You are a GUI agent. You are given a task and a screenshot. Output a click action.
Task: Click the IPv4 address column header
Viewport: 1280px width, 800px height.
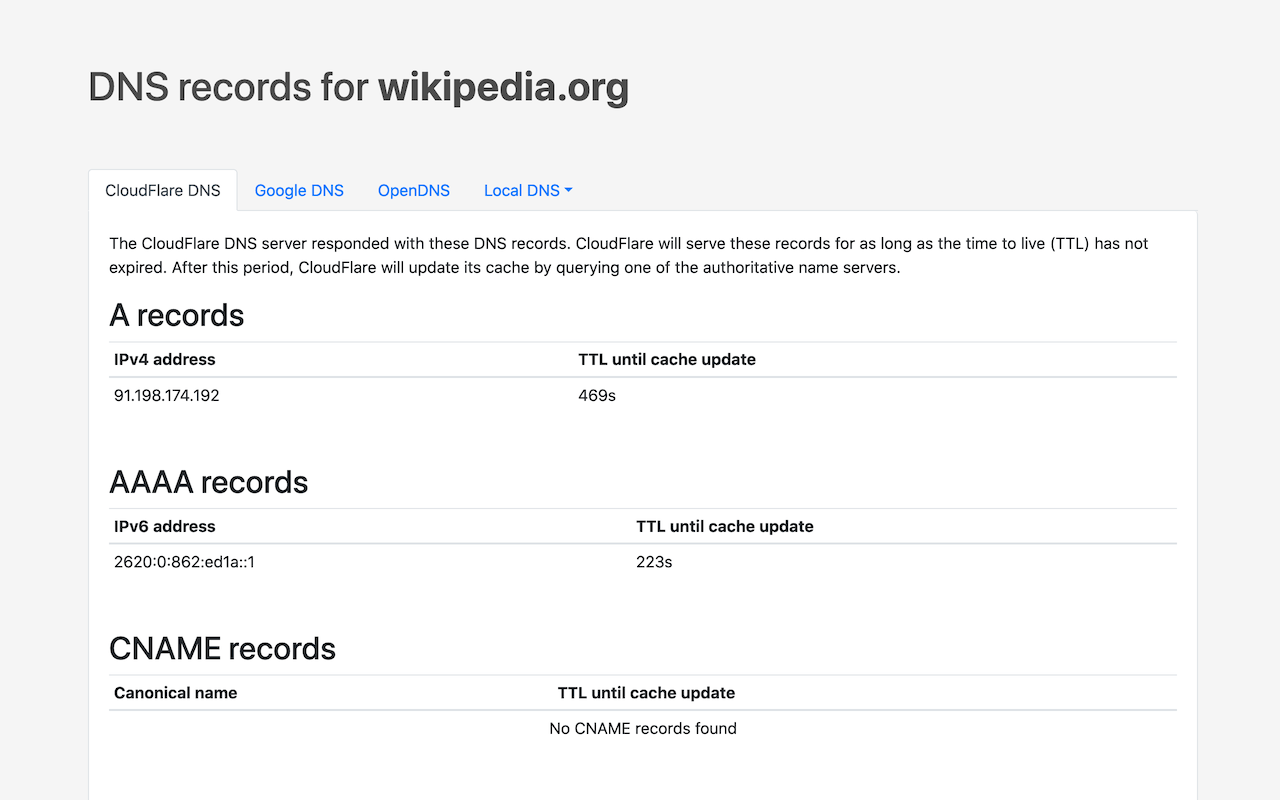click(165, 359)
